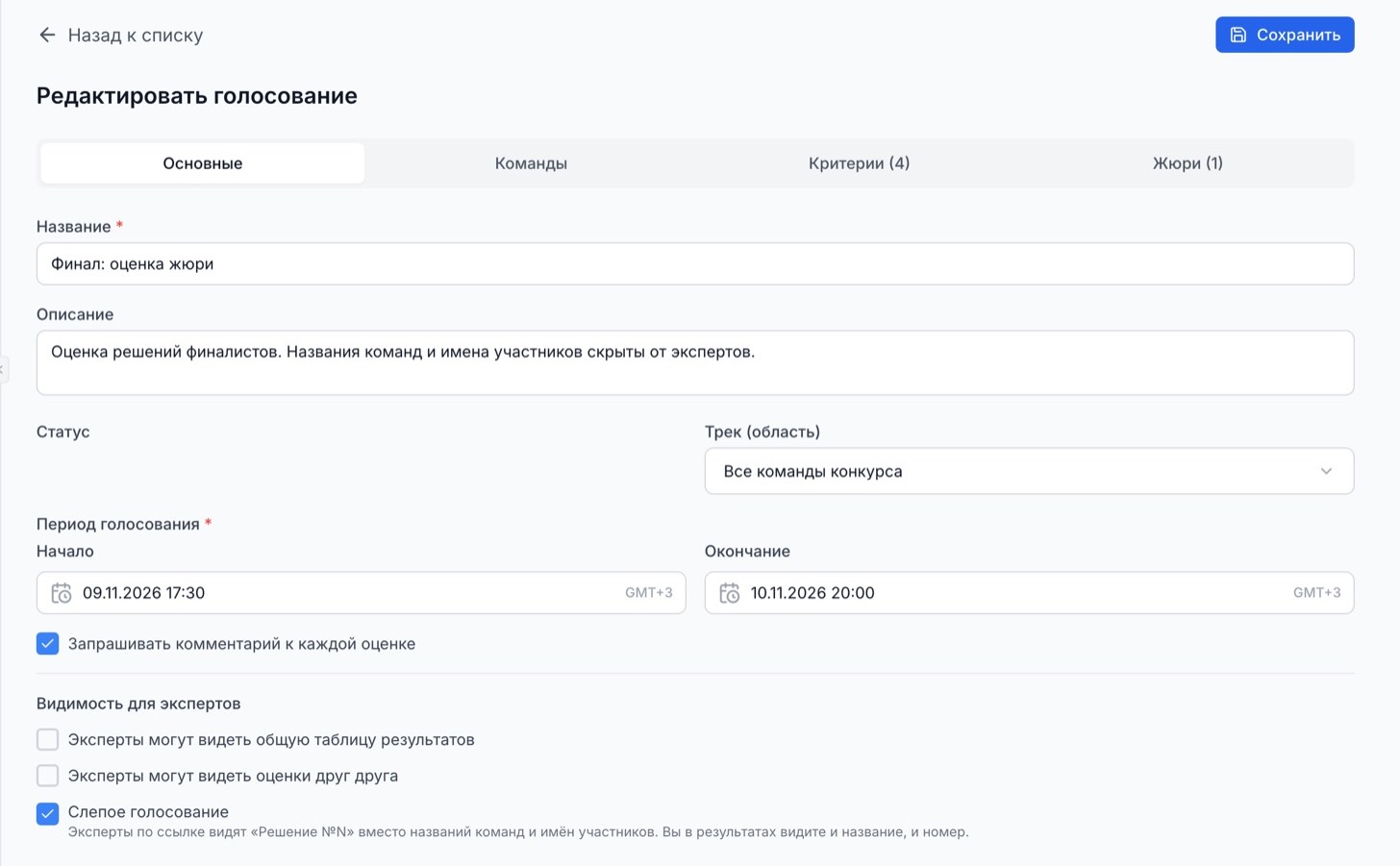Enable experts seeing the общую таблицу результатов
1400x866 pixels.
click(x=47, y=739)
